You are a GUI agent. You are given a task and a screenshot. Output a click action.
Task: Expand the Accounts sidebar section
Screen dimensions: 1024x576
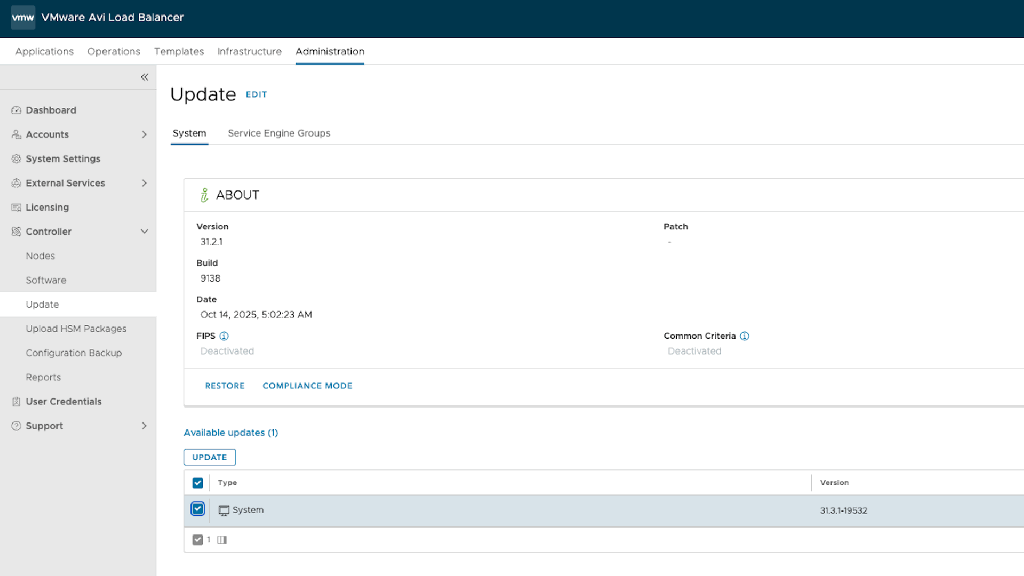point(144,135)
